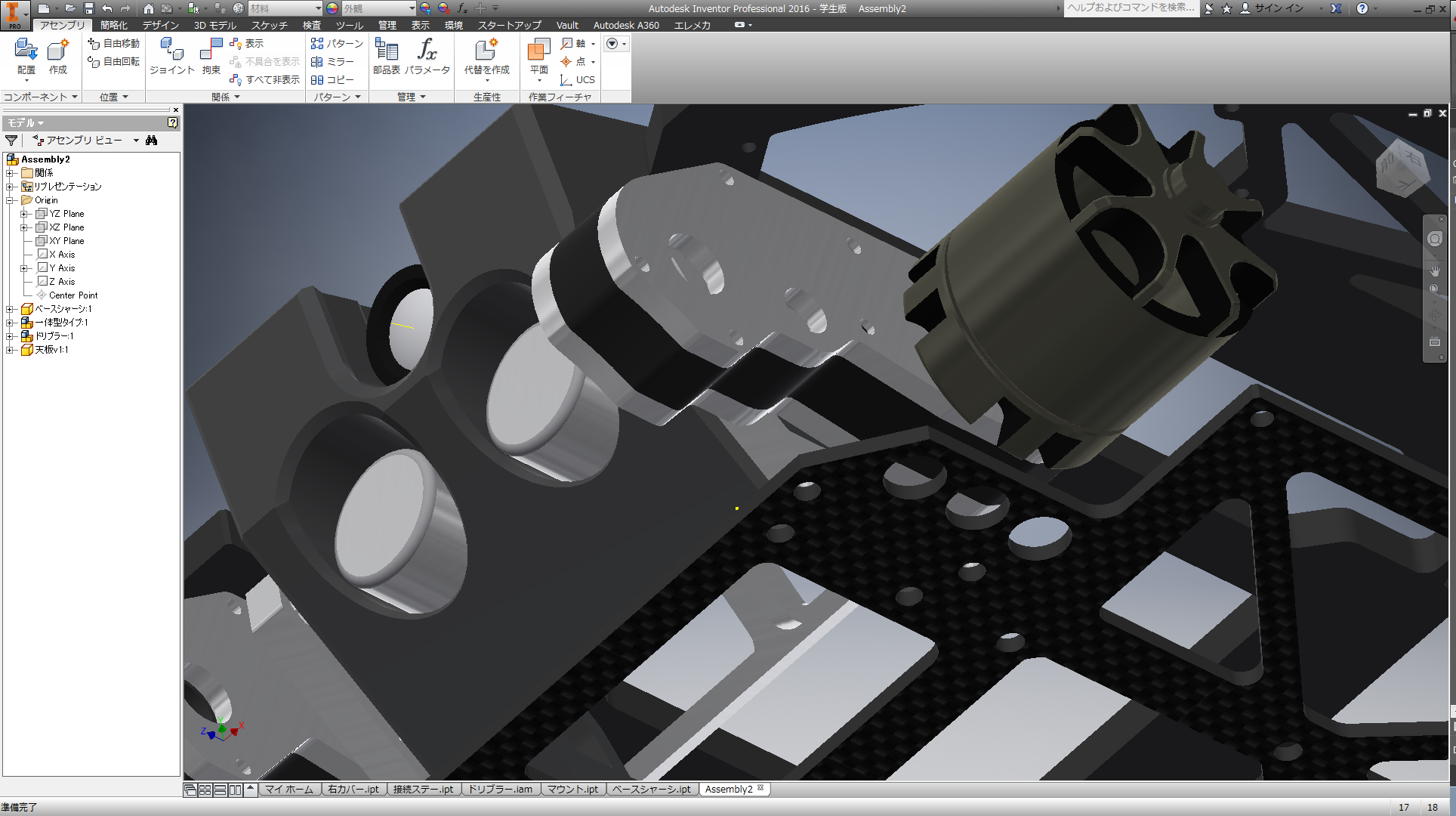Open the 外観 appearance dropdown
This screenshot has width=1456, height=816.
point(412,8)
